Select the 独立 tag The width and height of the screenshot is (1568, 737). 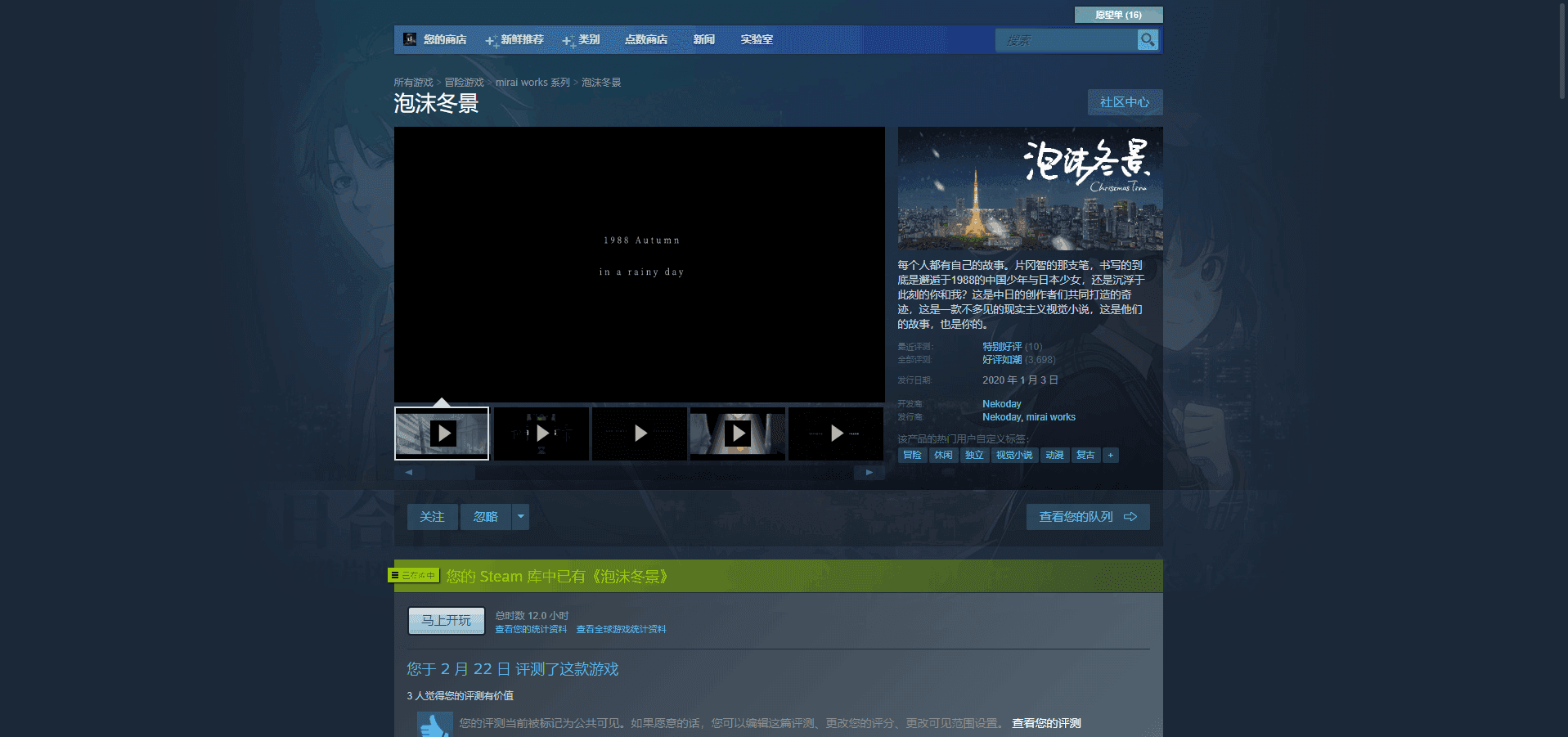click(974, 455)
